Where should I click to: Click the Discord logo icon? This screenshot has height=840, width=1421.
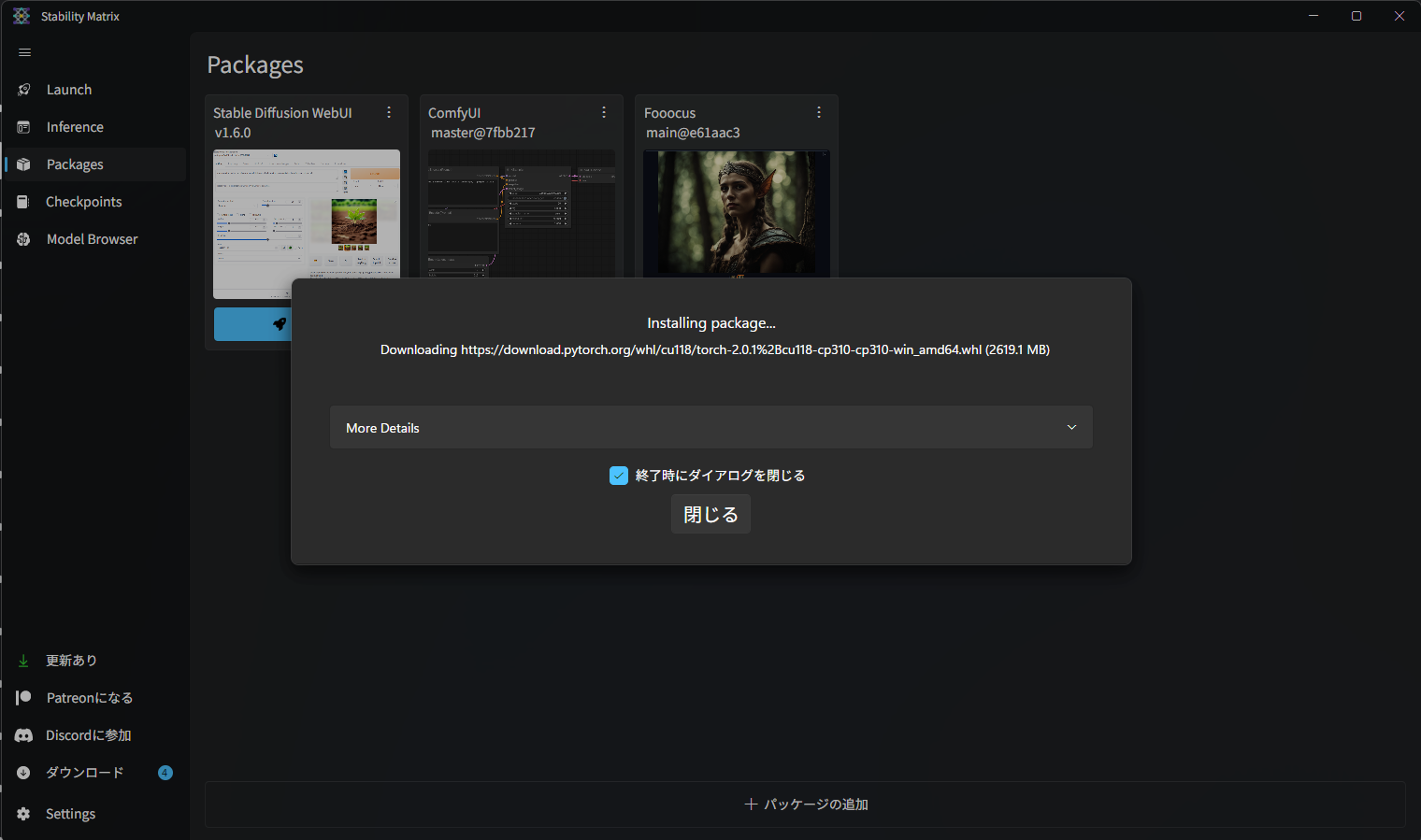23,735
